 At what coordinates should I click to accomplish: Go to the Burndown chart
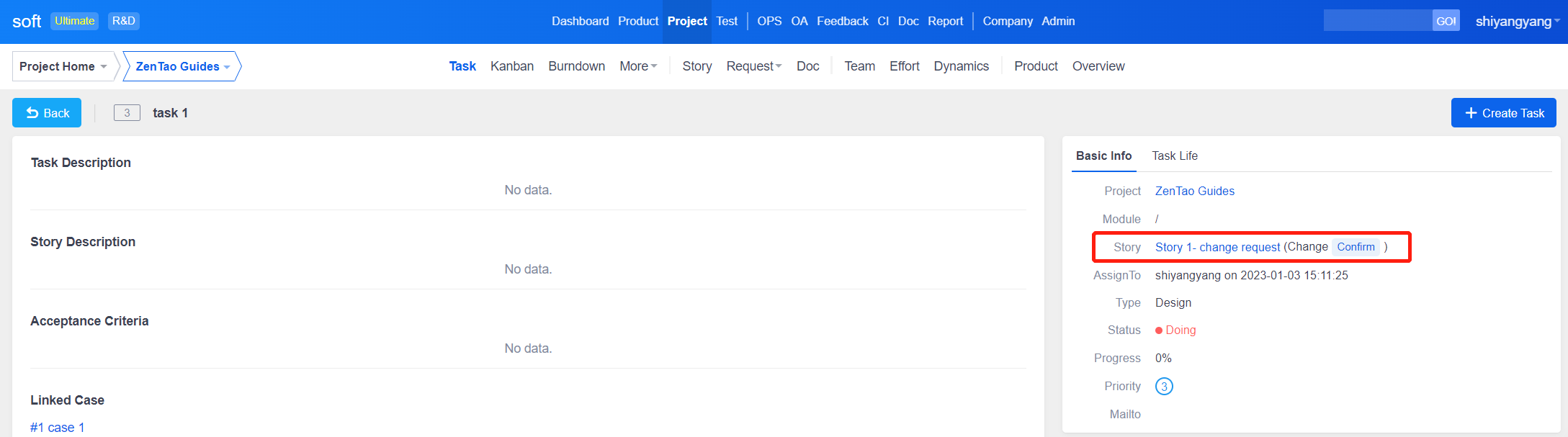click(x=576, y=66)
